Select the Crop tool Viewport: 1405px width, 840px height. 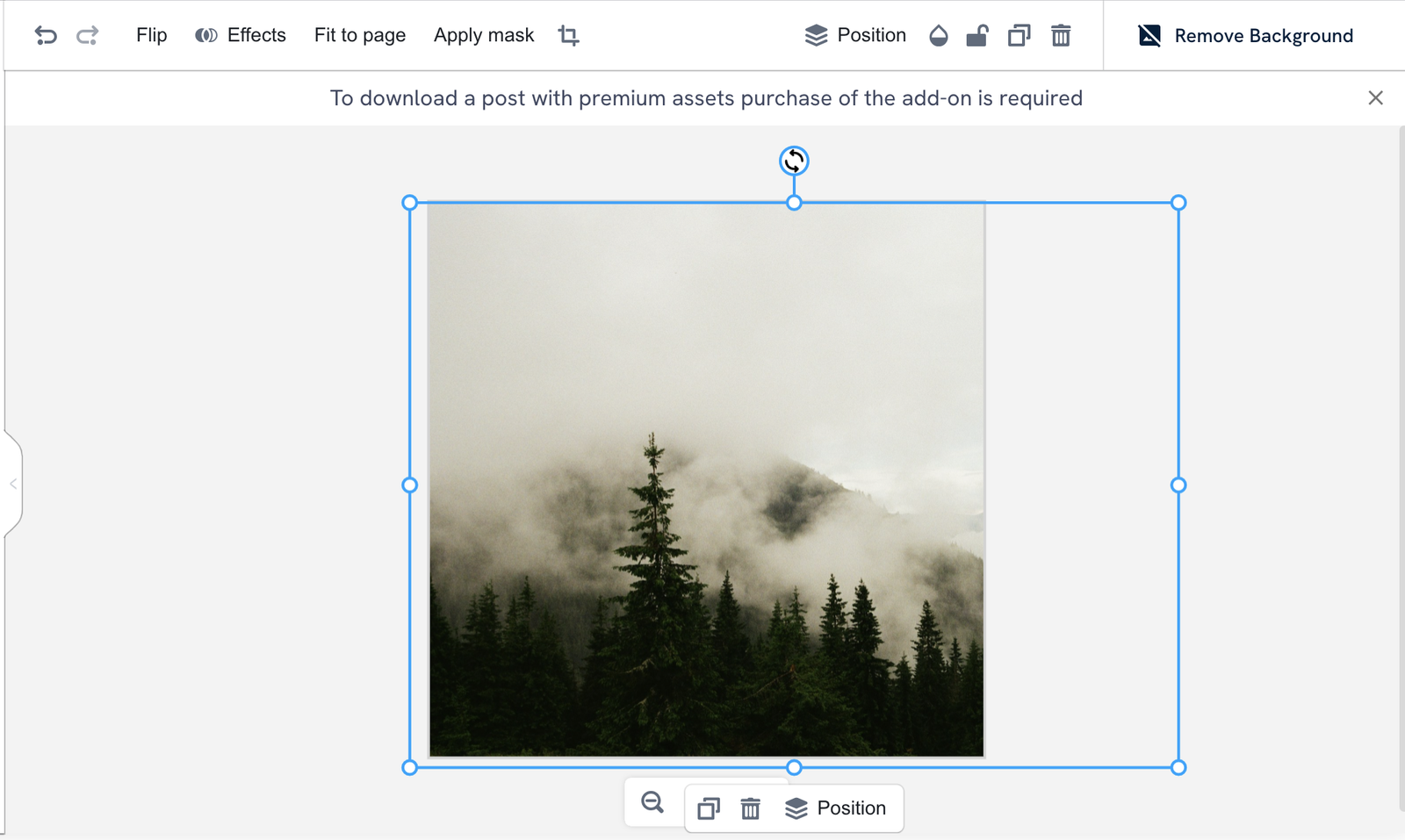click(x=568, y=35)
